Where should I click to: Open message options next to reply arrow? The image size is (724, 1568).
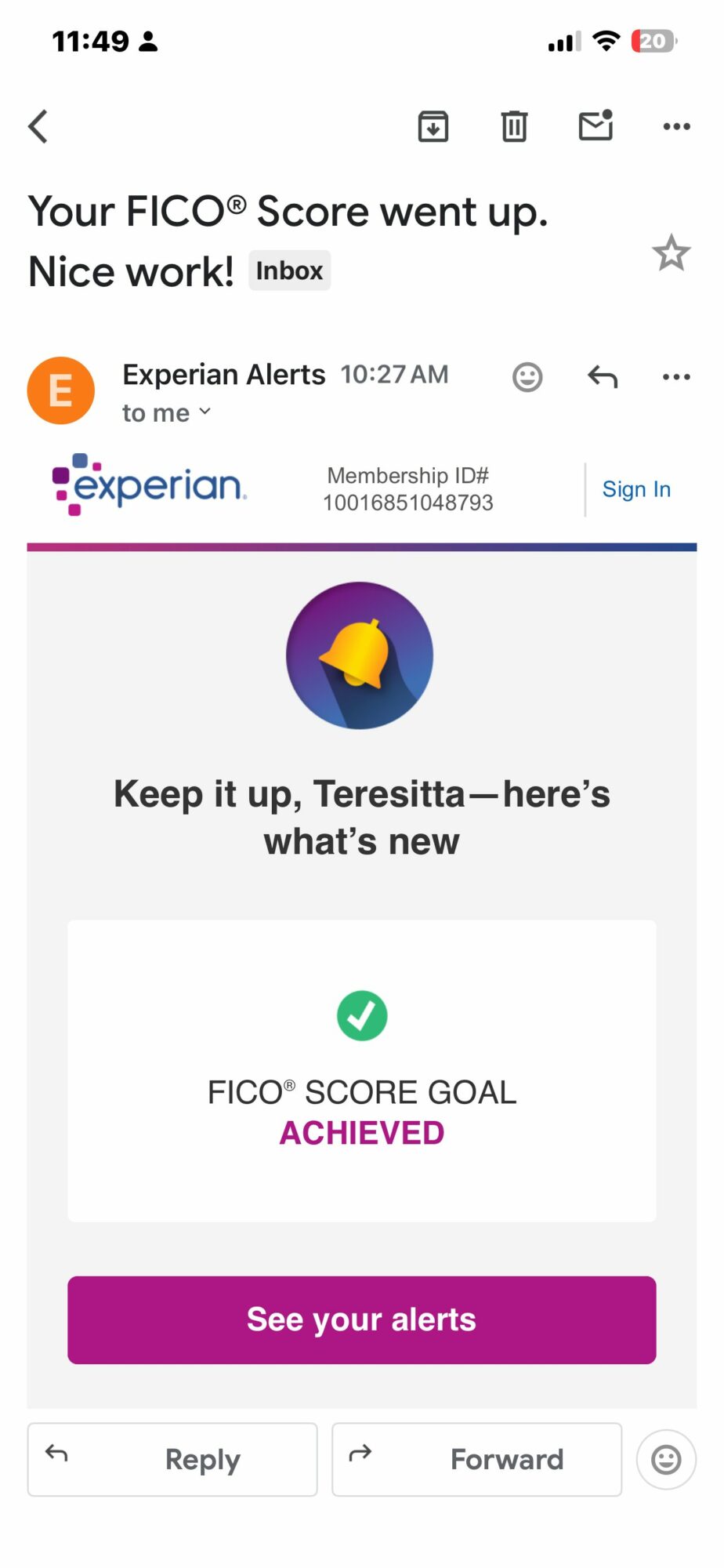(676, 377)
